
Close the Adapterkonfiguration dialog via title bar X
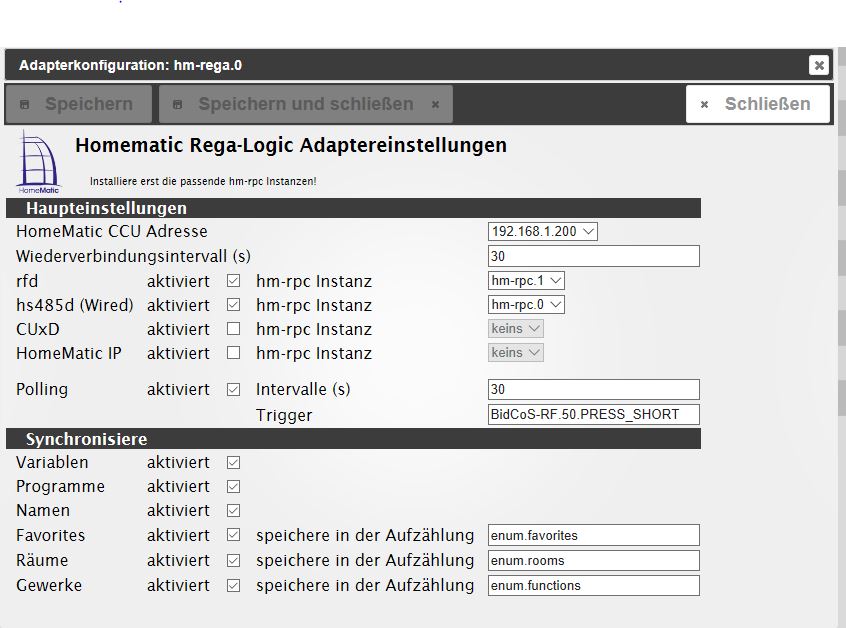click(x=818, y=65)
